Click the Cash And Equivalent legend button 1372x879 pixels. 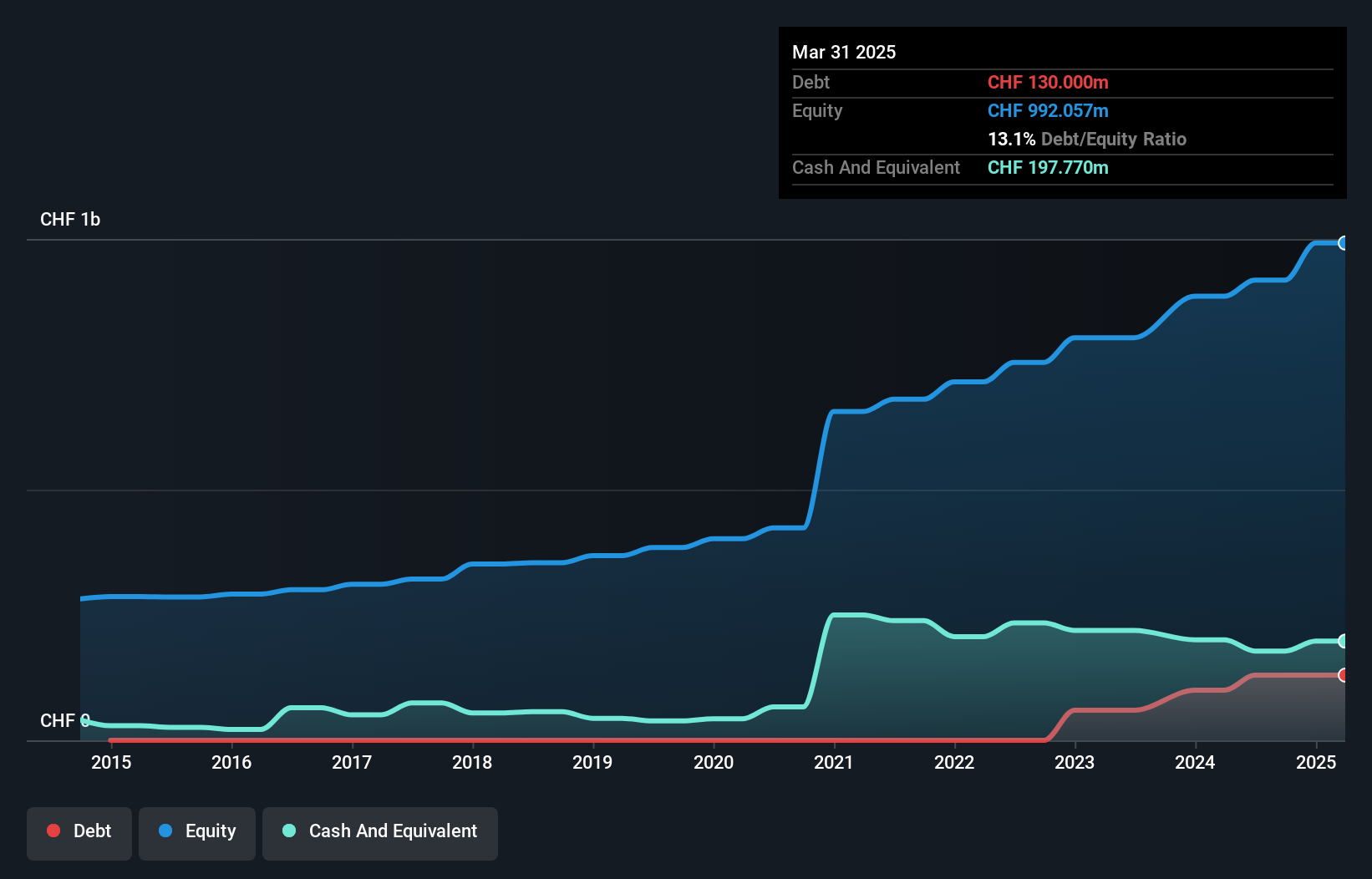[380, 831]
